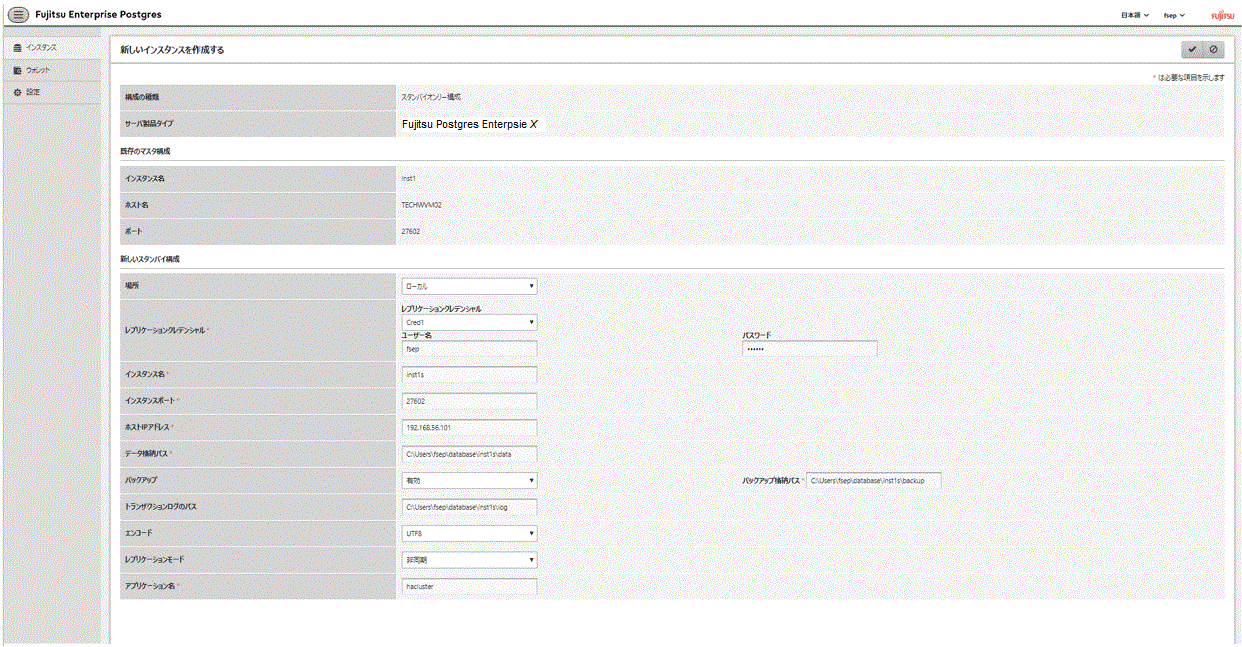The height and width of the screenshot is (647, 1242).
Task: Click the master port value 27602
Action: pos(410,232)
